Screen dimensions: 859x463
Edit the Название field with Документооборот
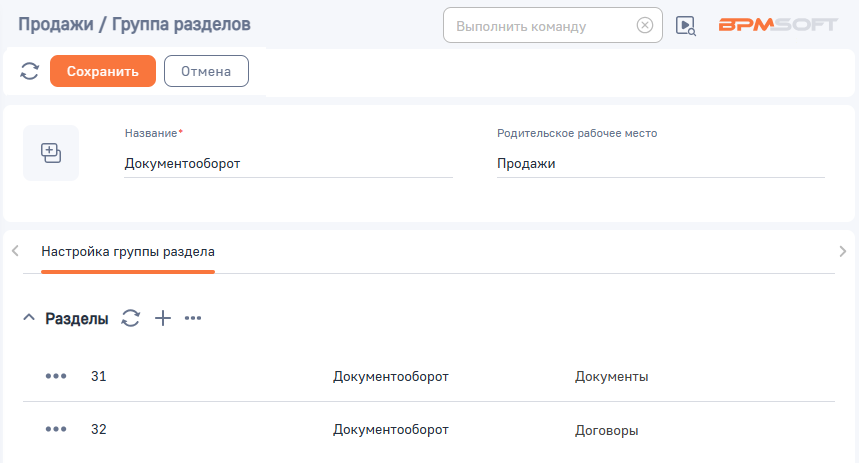pos(288,163)
